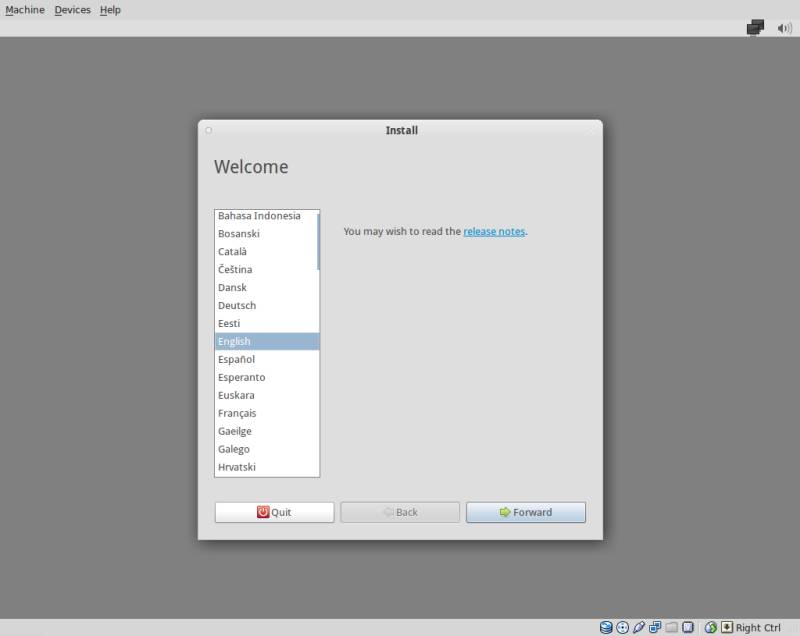
Task: Select the highlighted English language
Action: pos(267,341)
